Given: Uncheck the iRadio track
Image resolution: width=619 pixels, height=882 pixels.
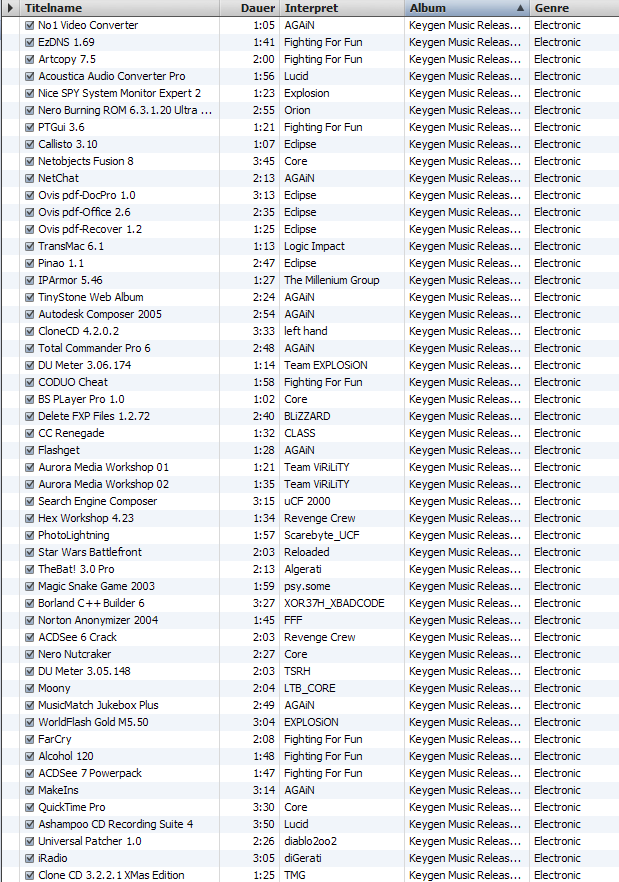Looking at the screenshot, I should [29, 858].
